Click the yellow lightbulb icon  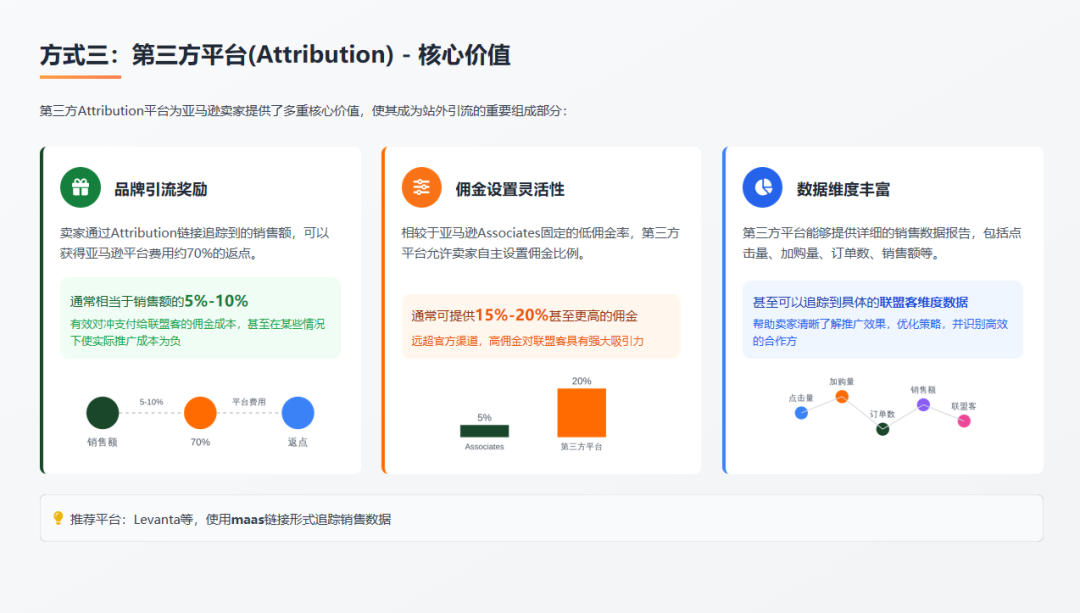pos(58,518)
